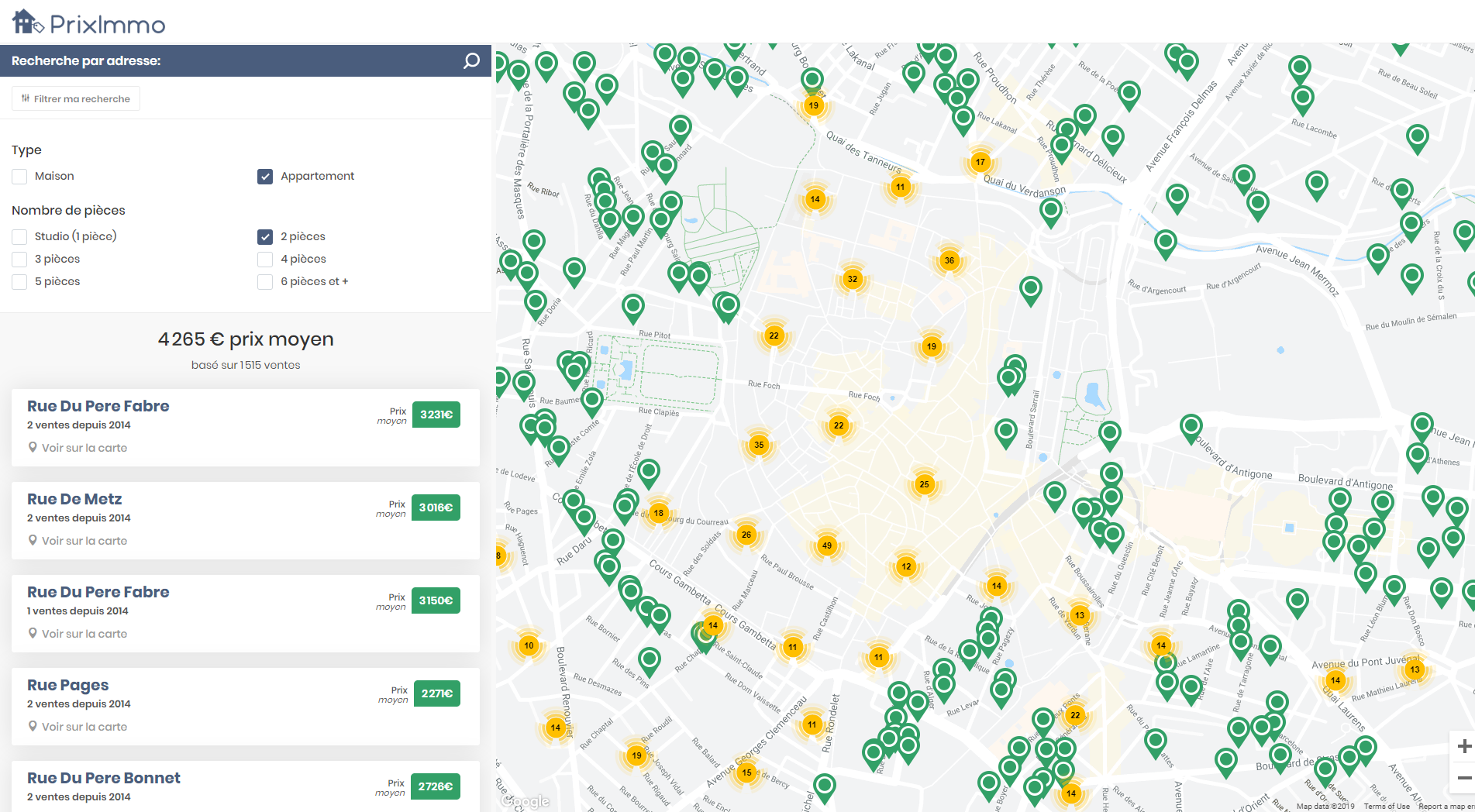
Task: Open the PrixImmo home logo
Action: 88,22
